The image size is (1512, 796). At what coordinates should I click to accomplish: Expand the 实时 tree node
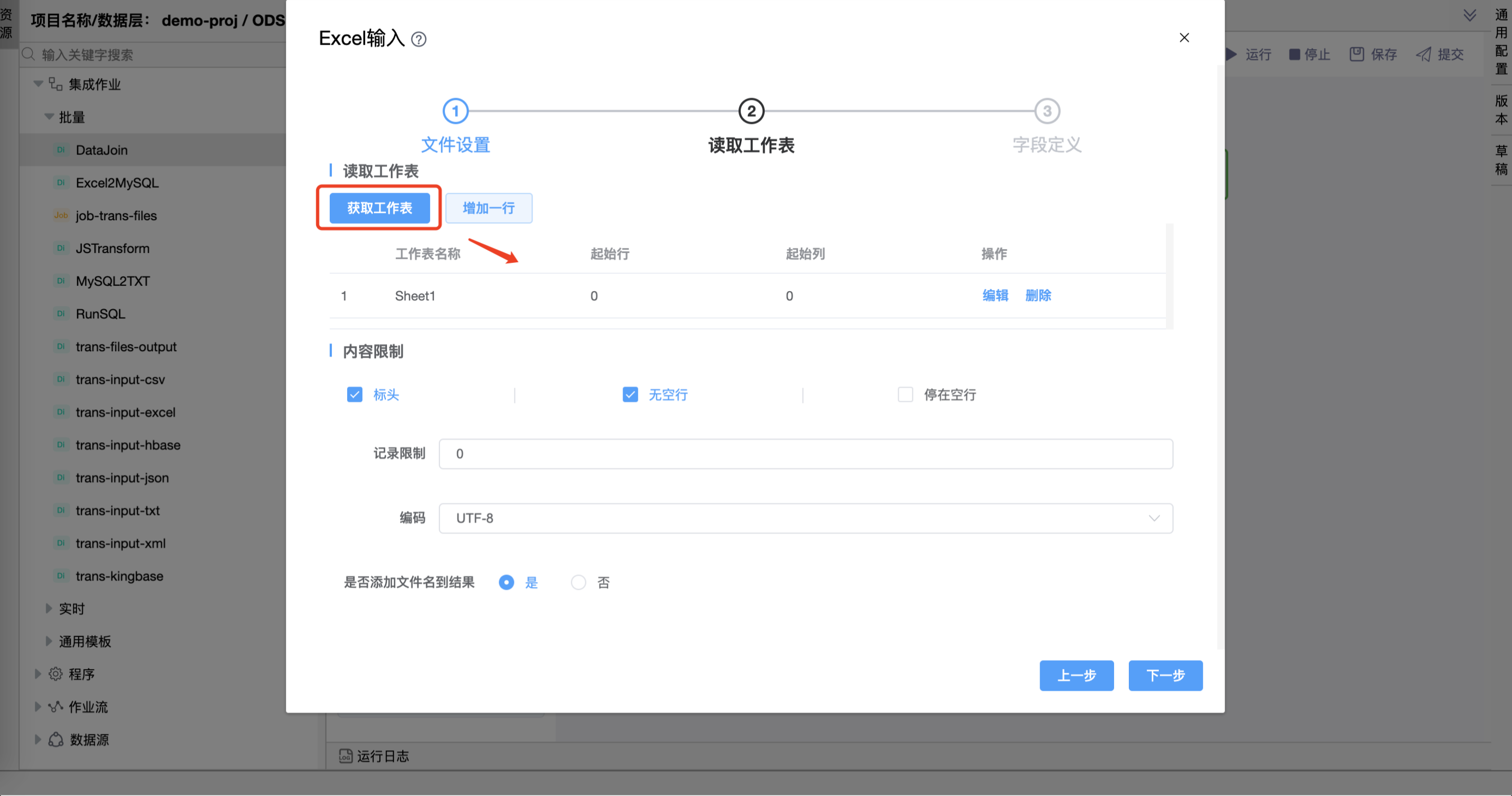pos(49,609)
